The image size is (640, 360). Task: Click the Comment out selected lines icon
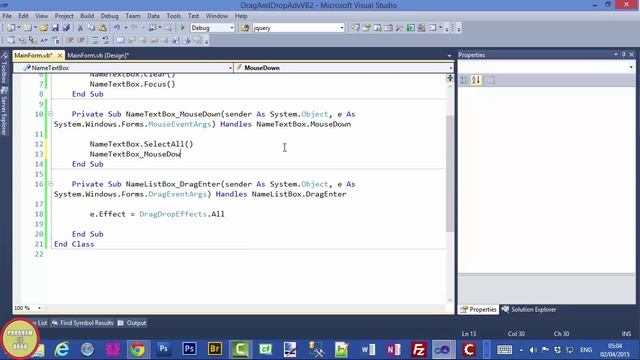tap(95, 40)
